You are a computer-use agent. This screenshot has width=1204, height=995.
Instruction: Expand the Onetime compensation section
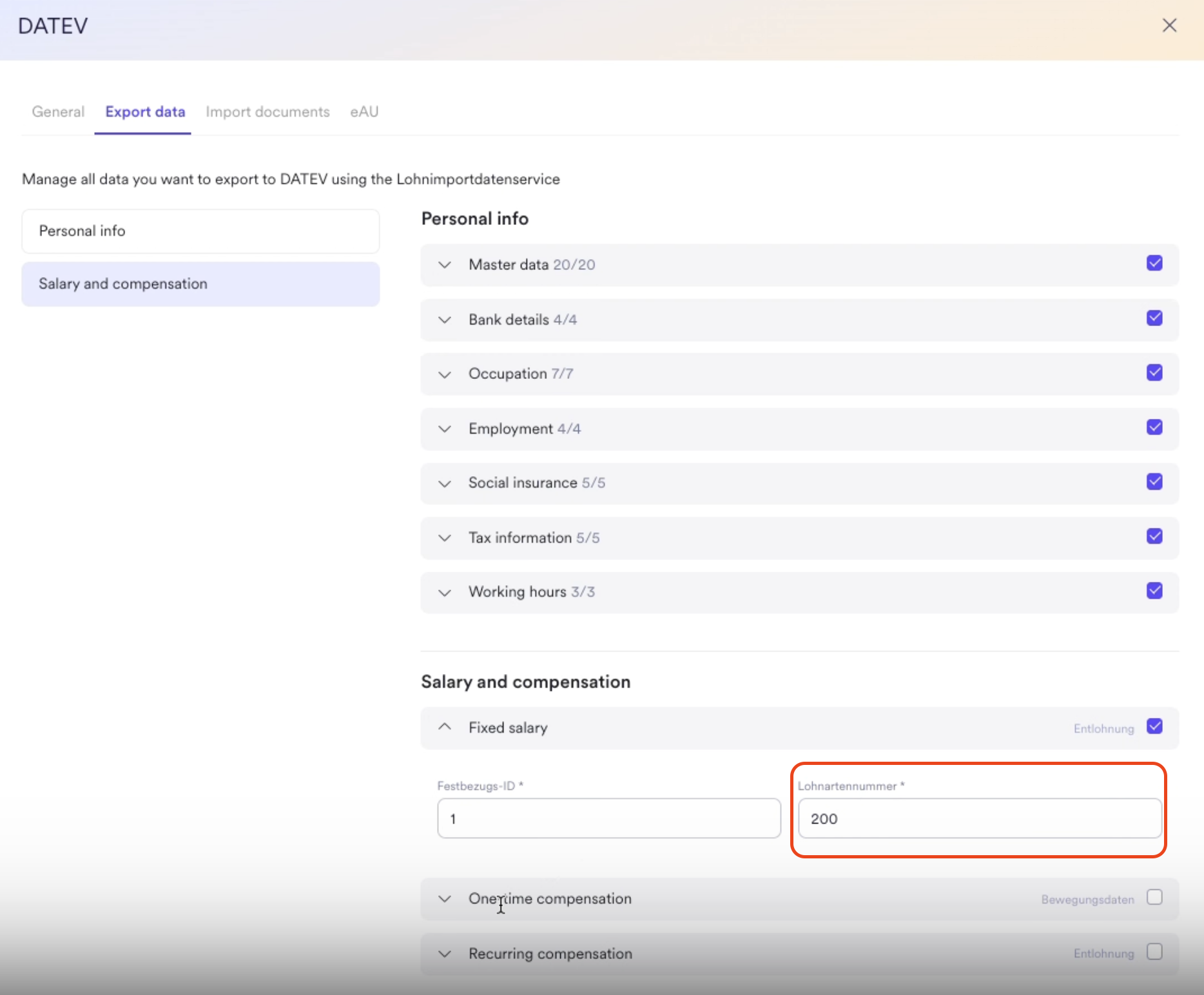coord(444,899)
